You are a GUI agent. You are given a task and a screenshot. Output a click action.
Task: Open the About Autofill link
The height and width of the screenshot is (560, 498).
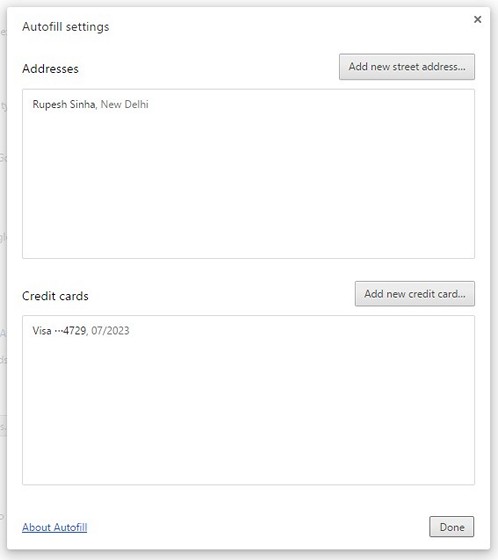click(x=55, y=527)
